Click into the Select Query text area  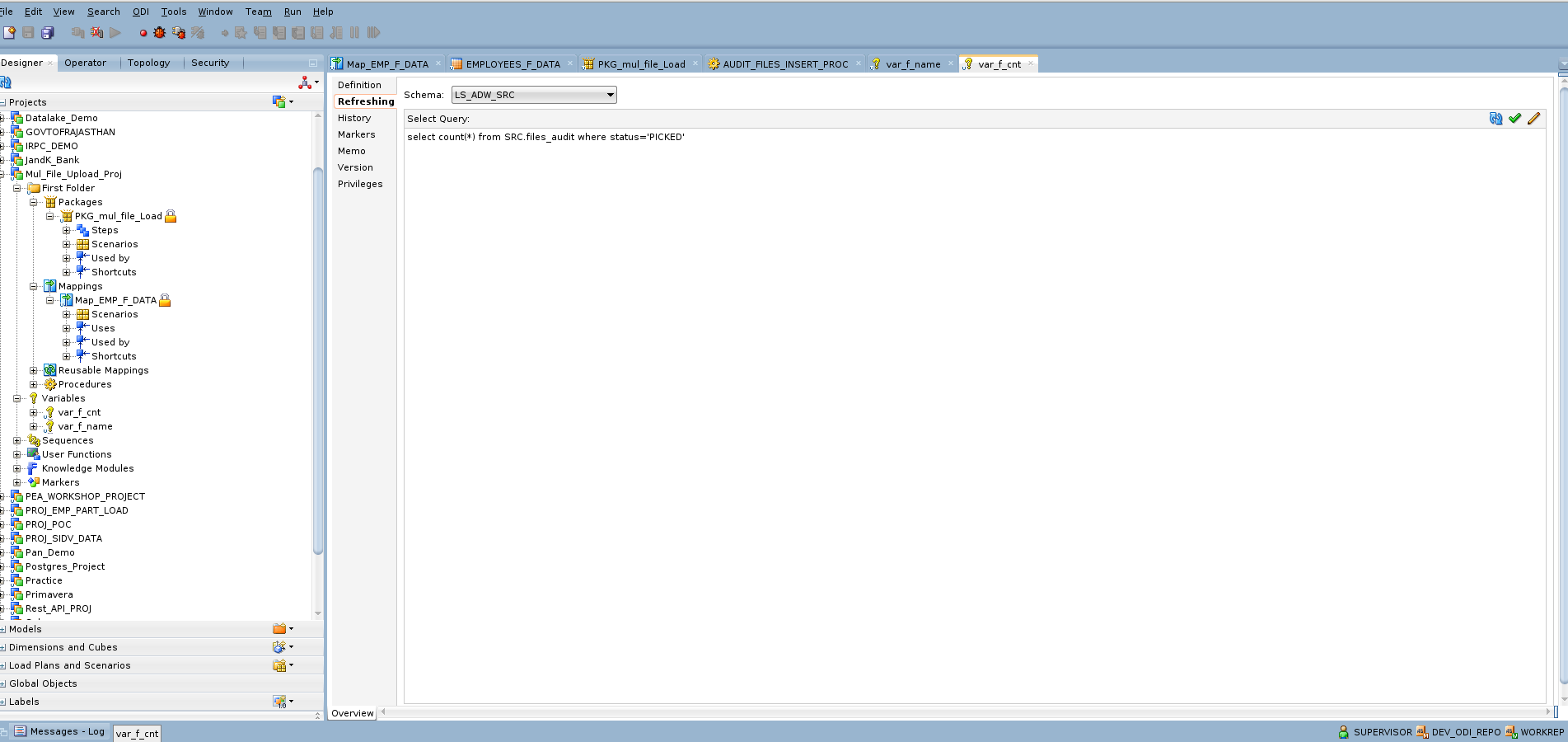click(975, 416)
